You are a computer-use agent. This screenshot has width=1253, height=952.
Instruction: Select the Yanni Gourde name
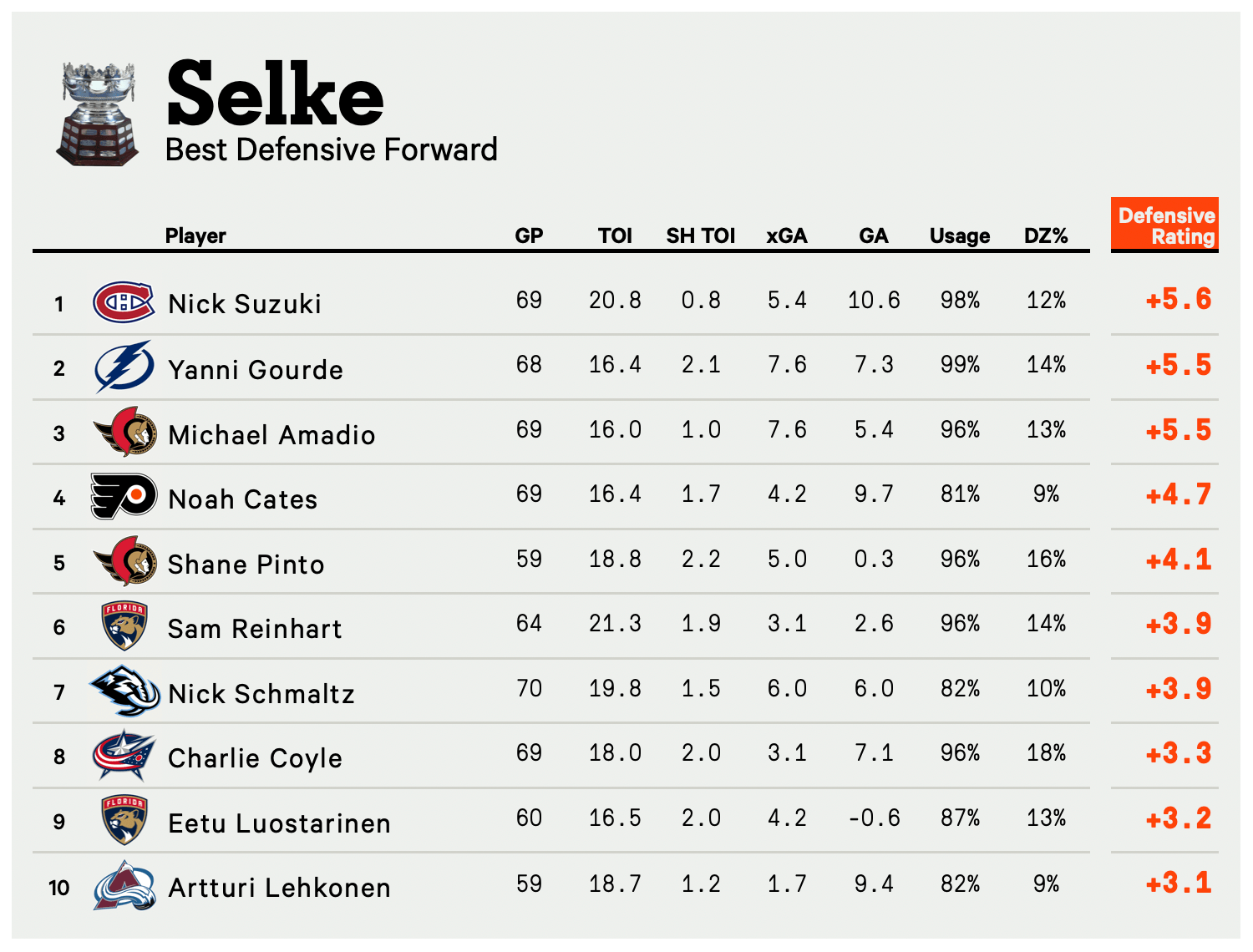point(256,369)
